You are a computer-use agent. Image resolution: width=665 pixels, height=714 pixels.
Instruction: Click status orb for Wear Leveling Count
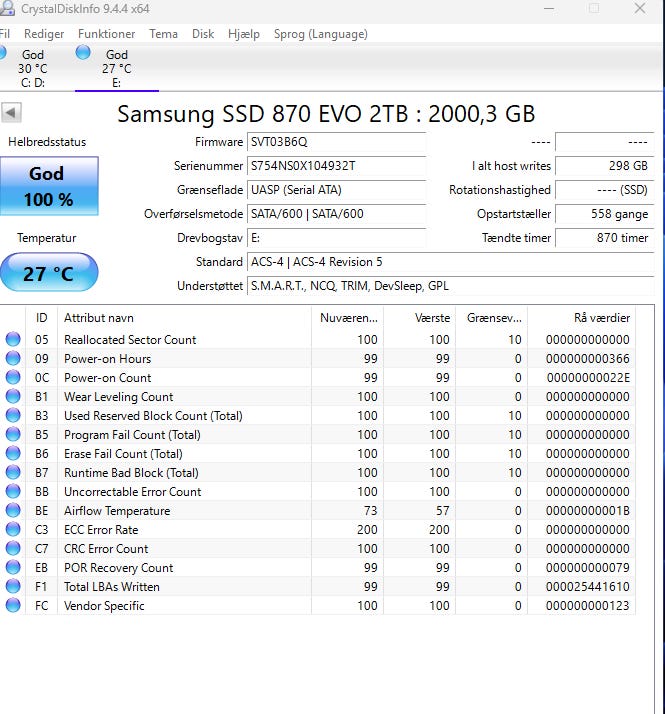click(13, 397)
